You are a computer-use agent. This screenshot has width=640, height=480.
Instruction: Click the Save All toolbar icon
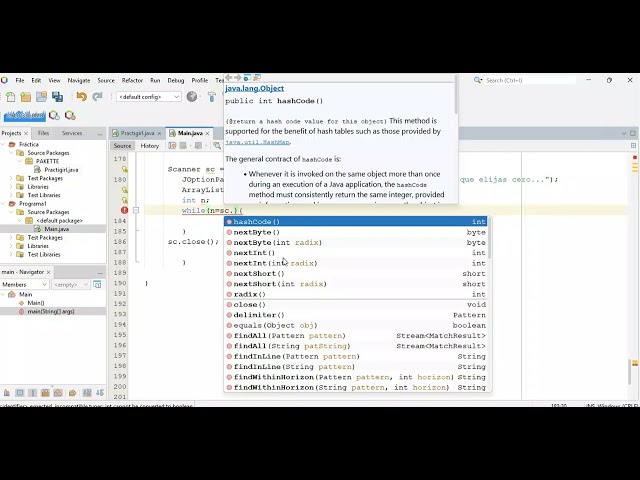coord(58,97)
